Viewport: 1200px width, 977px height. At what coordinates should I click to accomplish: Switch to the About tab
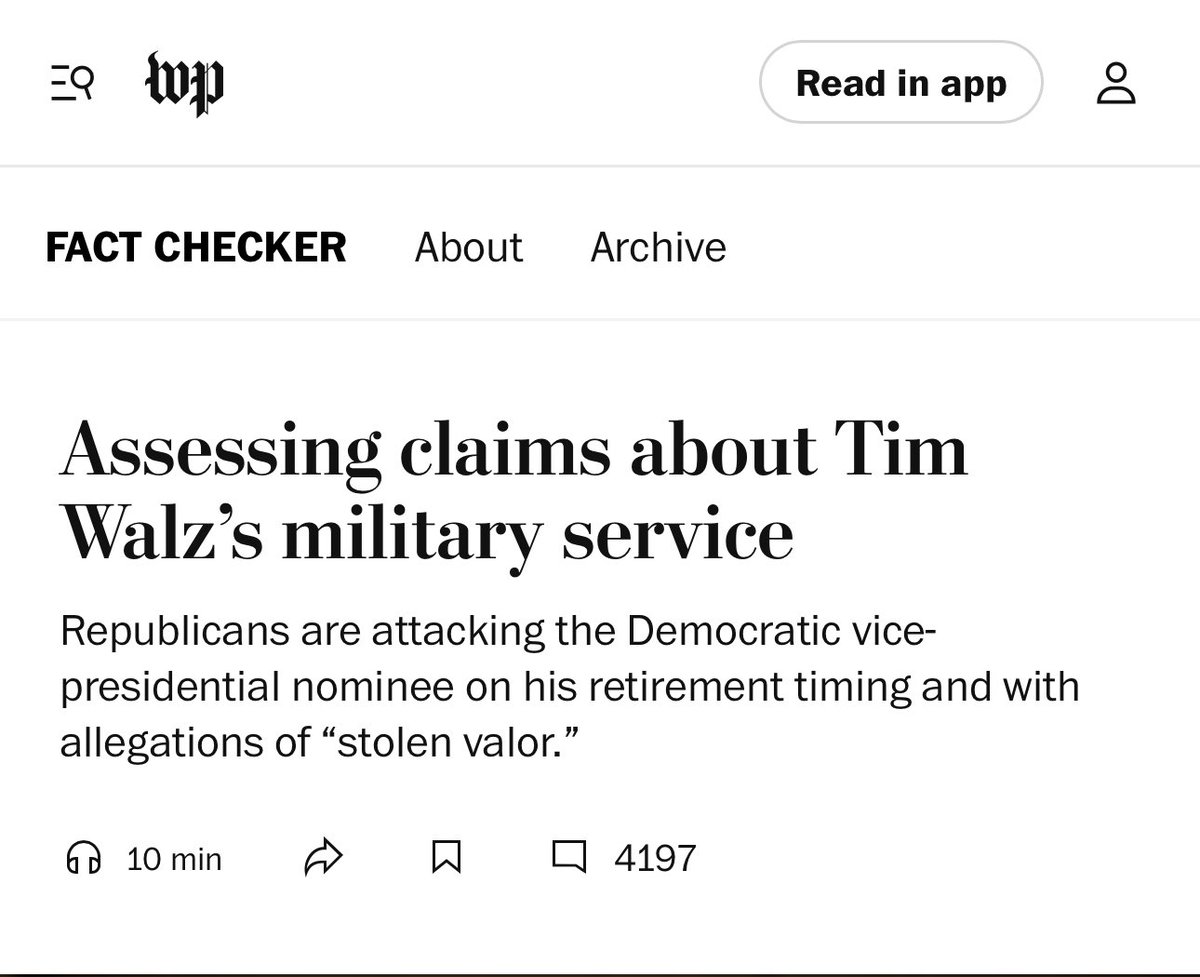pyautogui.click(x=468, y=247)
